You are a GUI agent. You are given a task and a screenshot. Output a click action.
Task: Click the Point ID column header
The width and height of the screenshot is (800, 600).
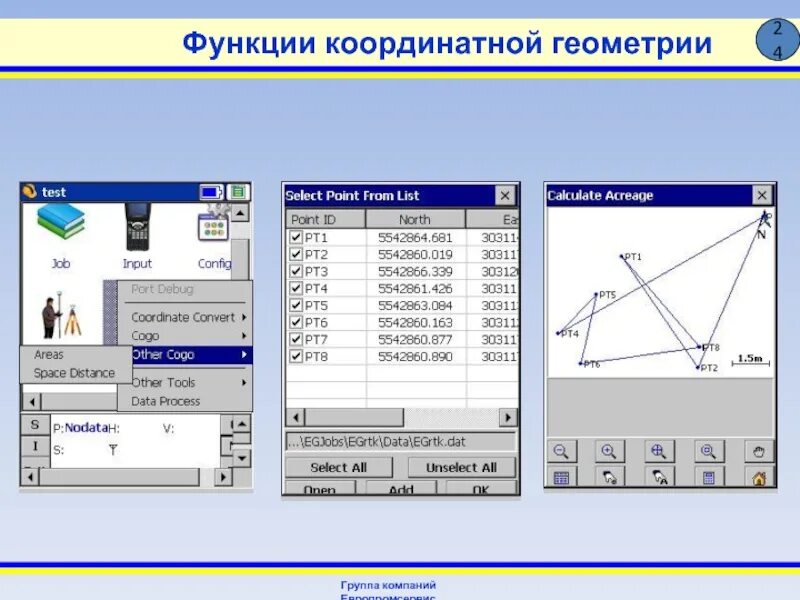tap(326, 219)
